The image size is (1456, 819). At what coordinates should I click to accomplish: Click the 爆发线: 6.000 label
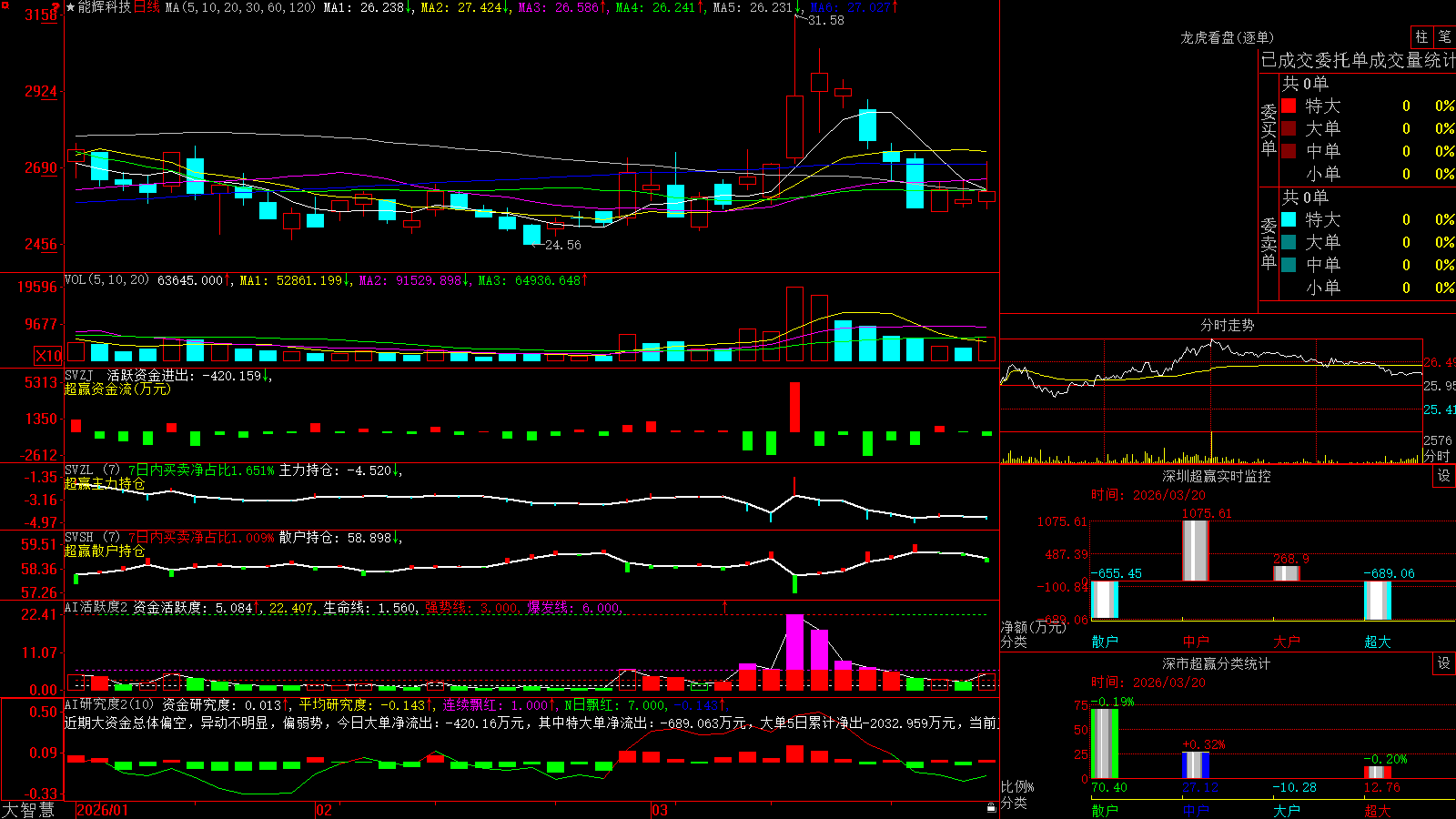click(x=574, y=608)
